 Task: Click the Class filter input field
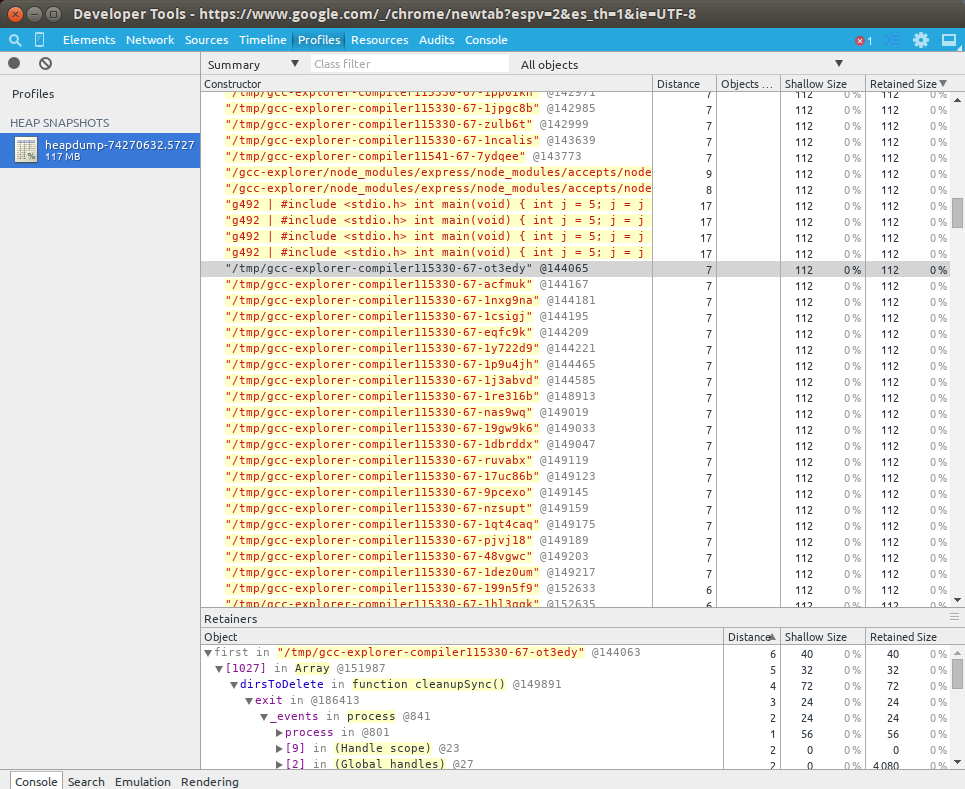(408, 64)
